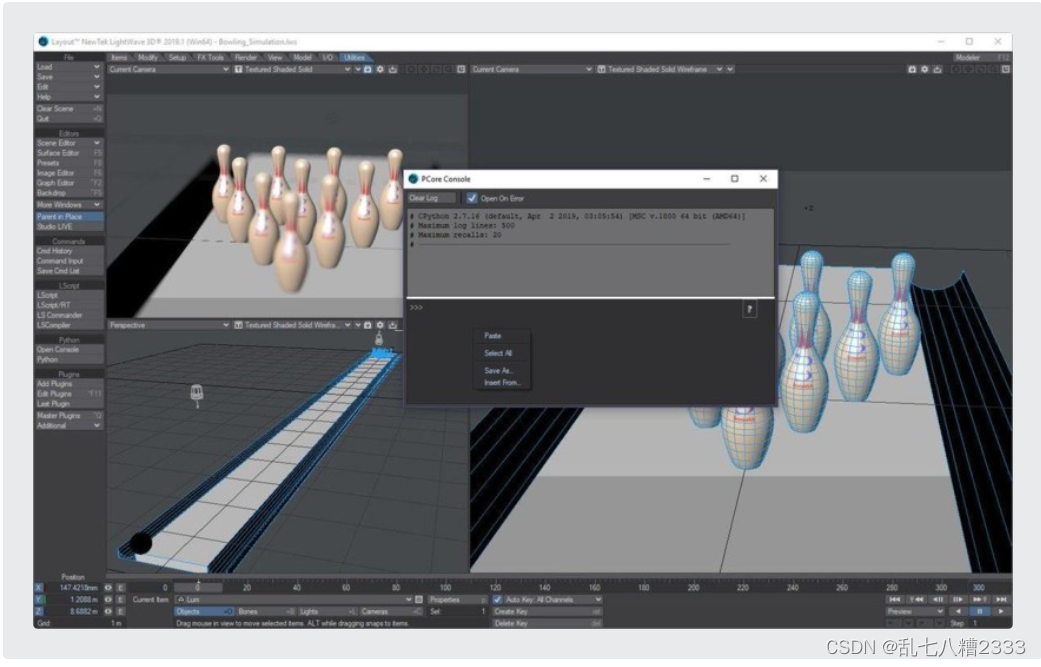Uncheck the Open On Error checkbox
This screenshot has width=1041, height=667.
(472, 199)
